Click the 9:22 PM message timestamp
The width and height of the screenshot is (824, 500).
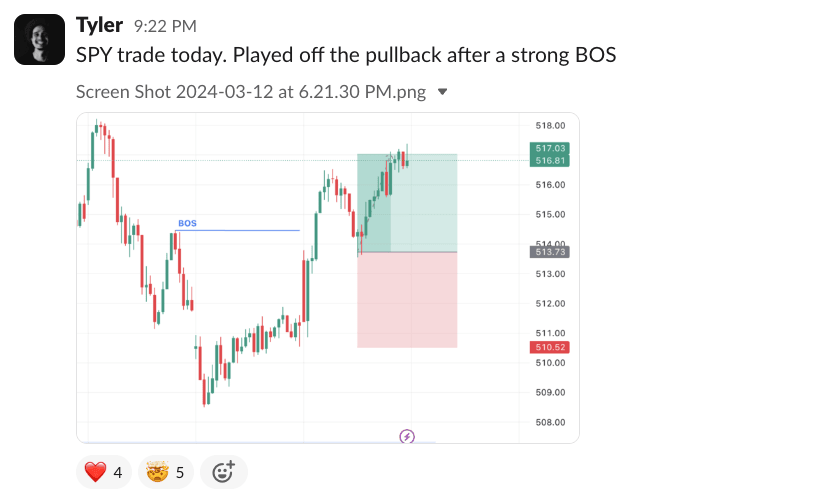click(165, 25)
